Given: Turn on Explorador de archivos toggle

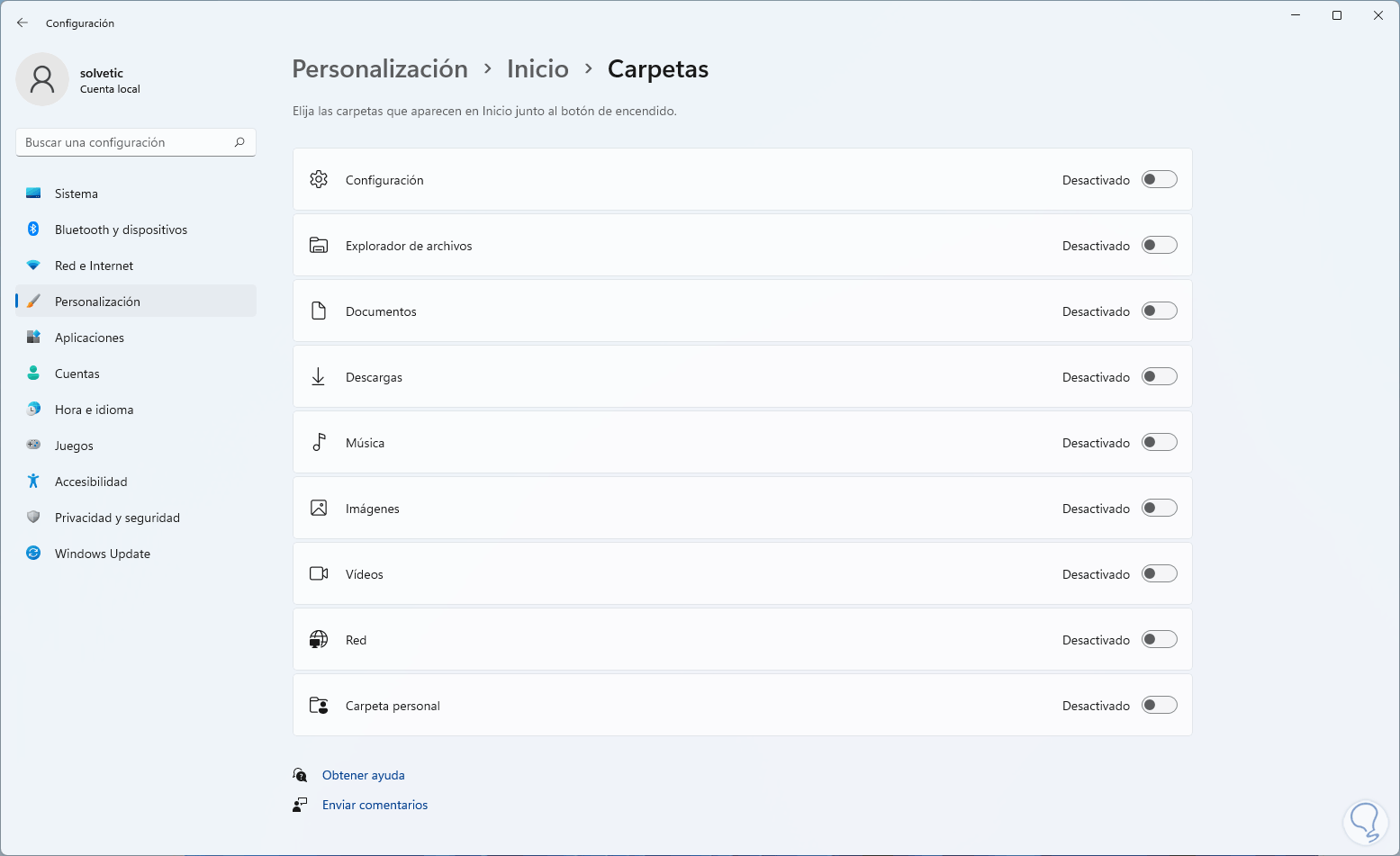Looking at the screenshot, I should pos(1159,246).
